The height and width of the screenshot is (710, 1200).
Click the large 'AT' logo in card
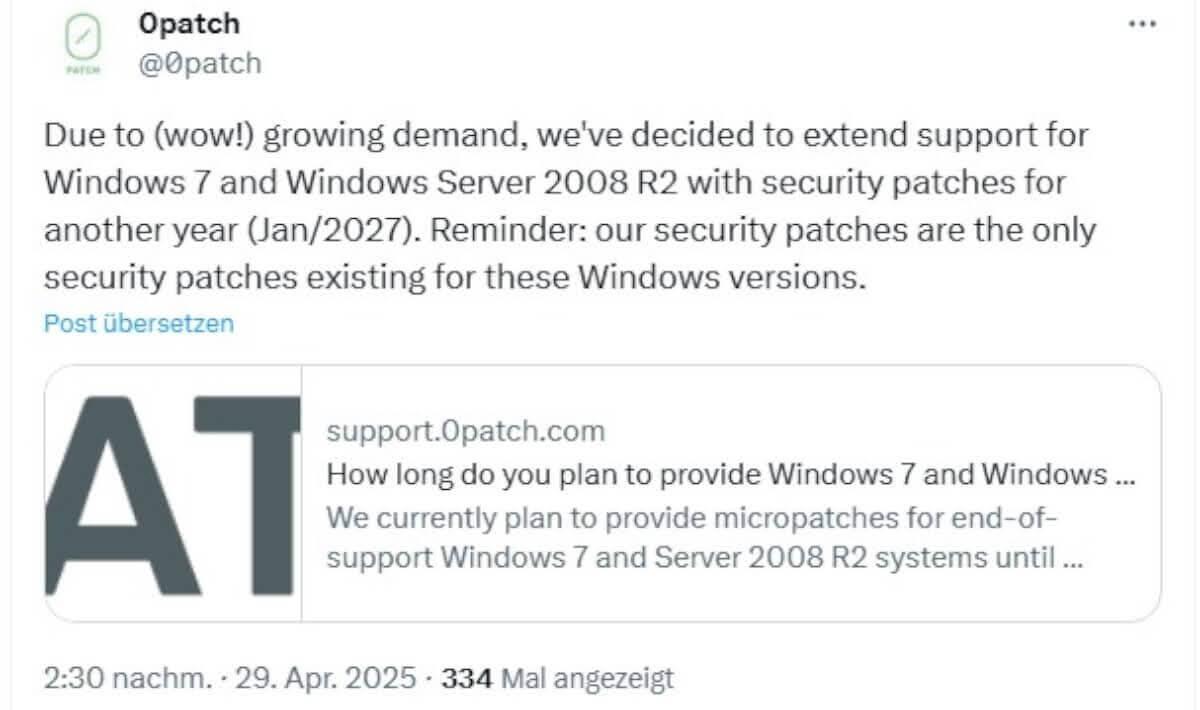coord(173,494)
